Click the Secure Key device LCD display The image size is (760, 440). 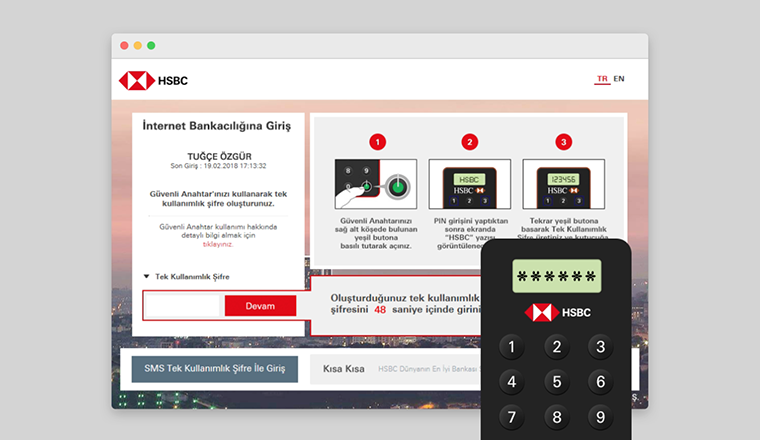[x=556, y=276]
